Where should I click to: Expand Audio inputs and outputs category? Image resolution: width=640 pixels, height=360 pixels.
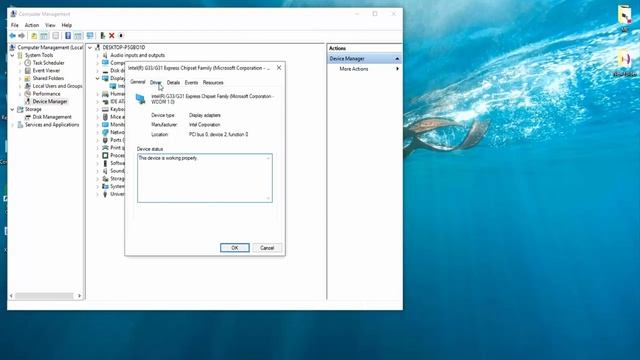(x=98, y=56)
